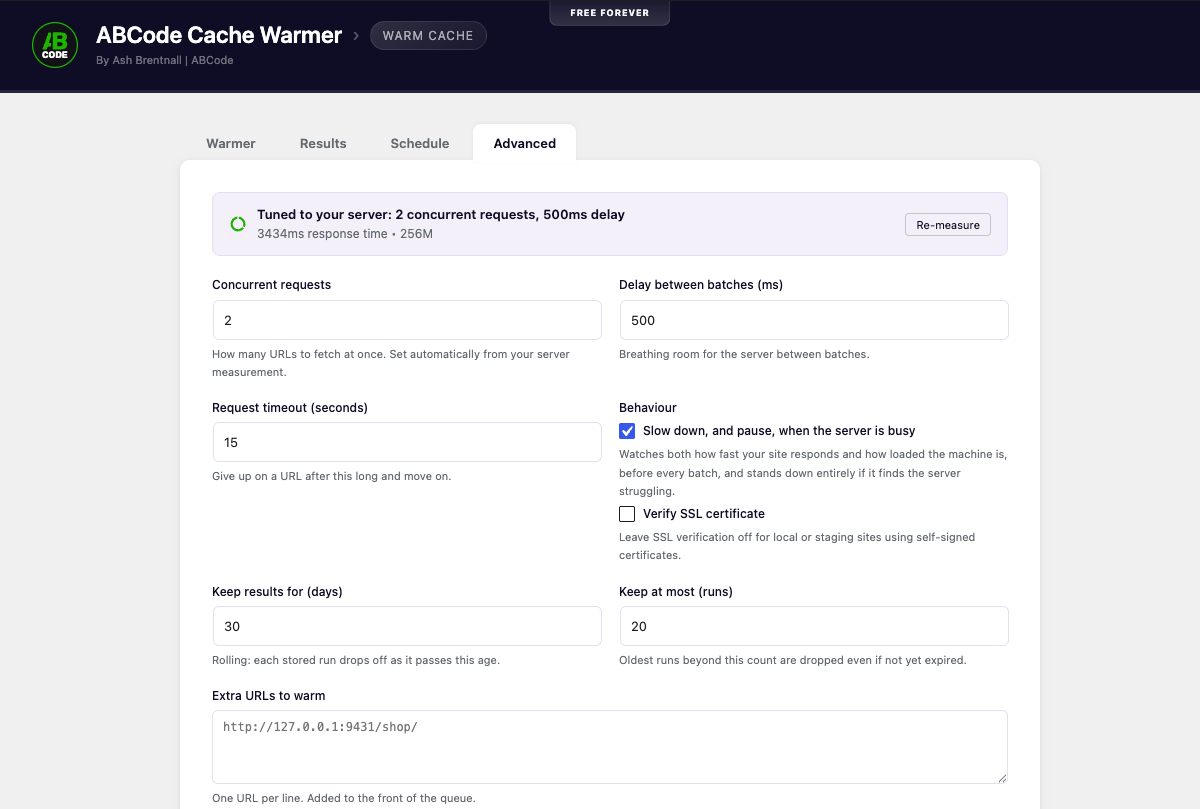1200x809 pixels.
Task: Click the Re-measure button
Action: point(948,225)
